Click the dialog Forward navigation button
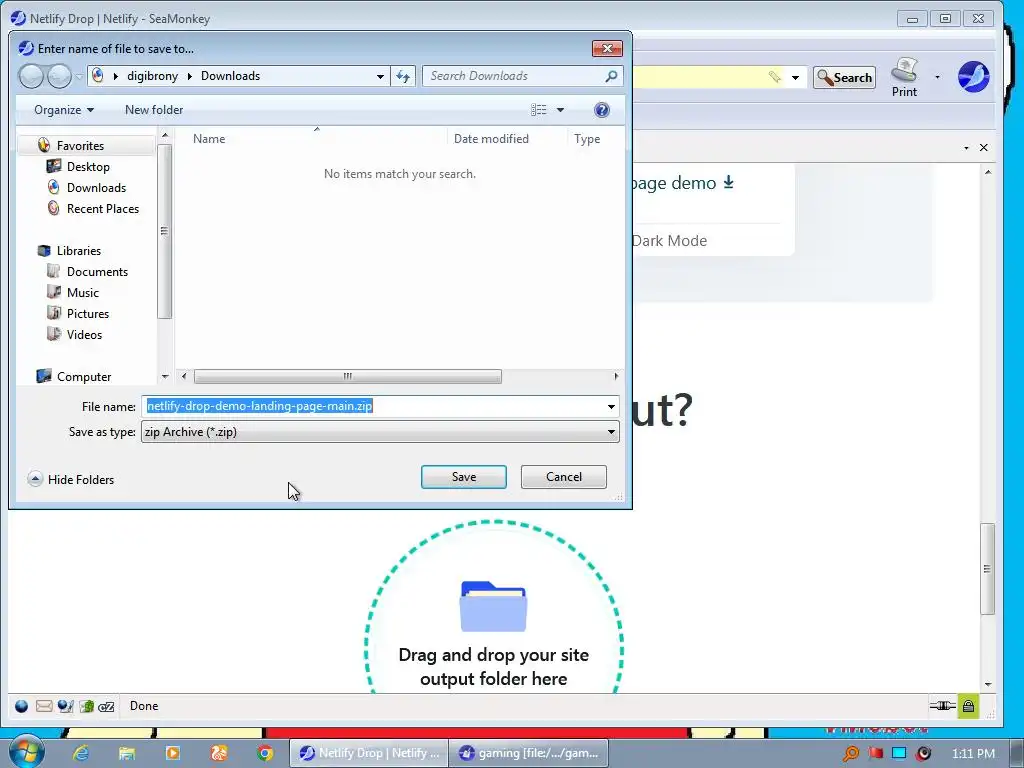This screenshot has height=768, width=1024. [x=59, y=76]
